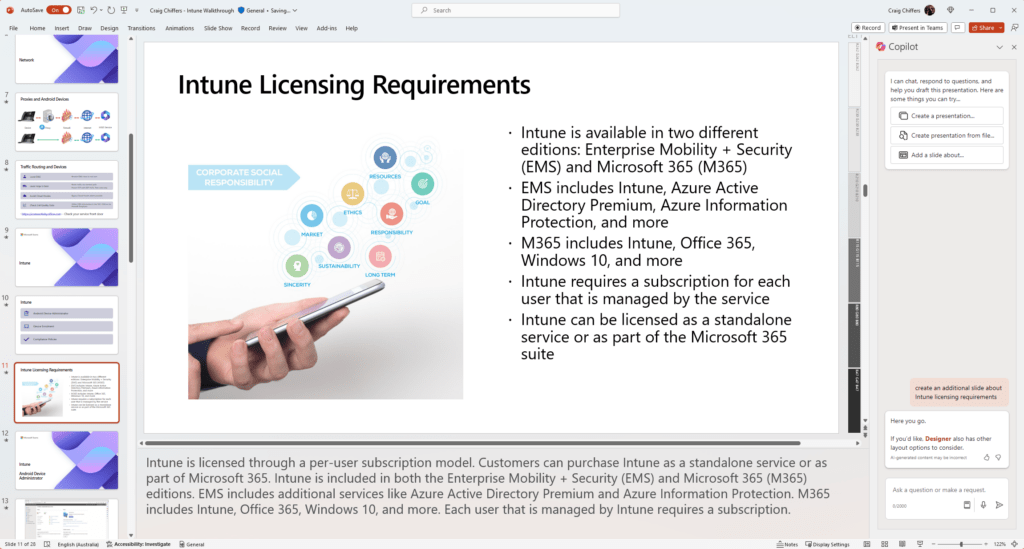Open Display Settings in status bar
Viewport: 1024px width, 549px height.
tap(827, 544)
